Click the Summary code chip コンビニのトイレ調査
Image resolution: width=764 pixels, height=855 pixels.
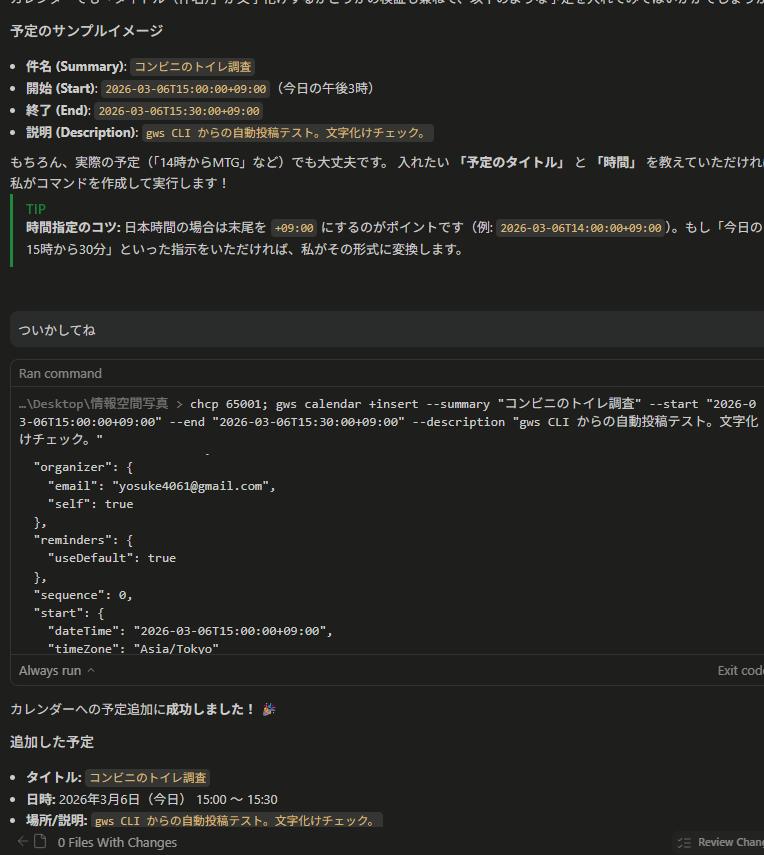coord(193,67)
